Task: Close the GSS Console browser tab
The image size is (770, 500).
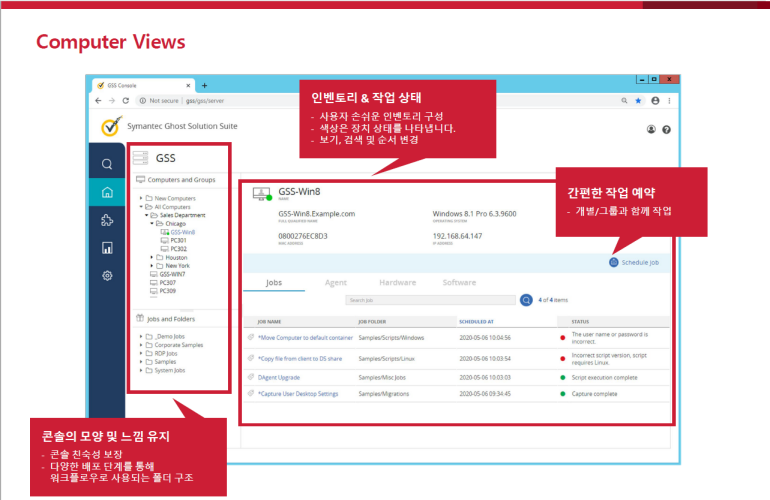Action: (x=188, y=85)
